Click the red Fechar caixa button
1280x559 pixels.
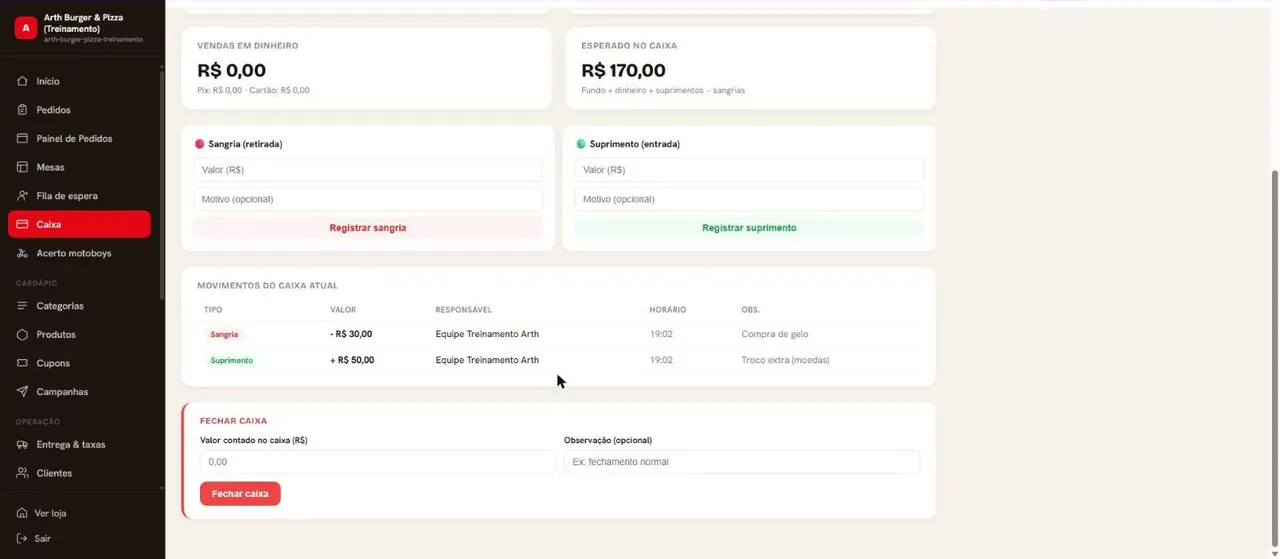coord(240,494)
